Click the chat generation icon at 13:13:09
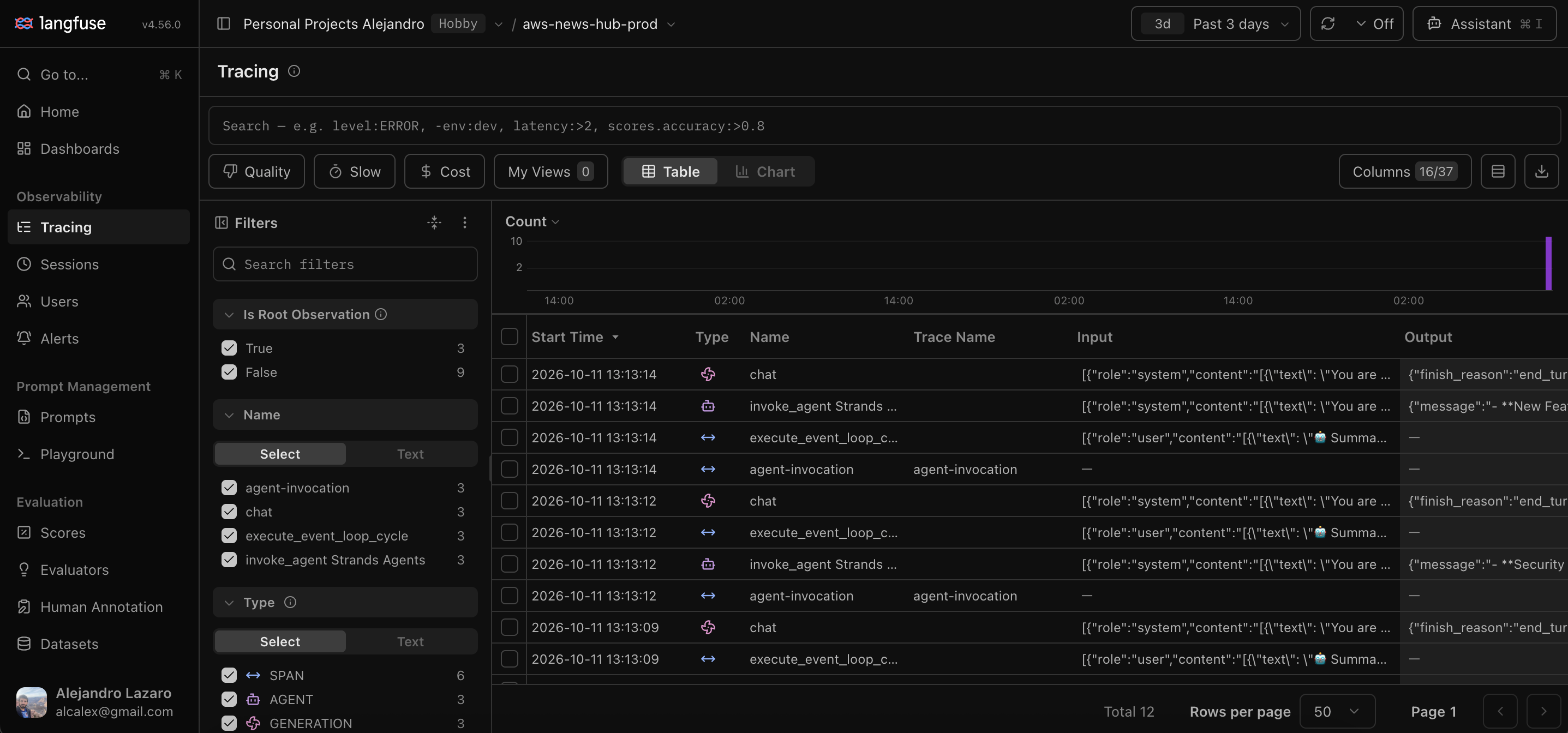This screenshot has height=733, width=1568. (x=708, y=627)
